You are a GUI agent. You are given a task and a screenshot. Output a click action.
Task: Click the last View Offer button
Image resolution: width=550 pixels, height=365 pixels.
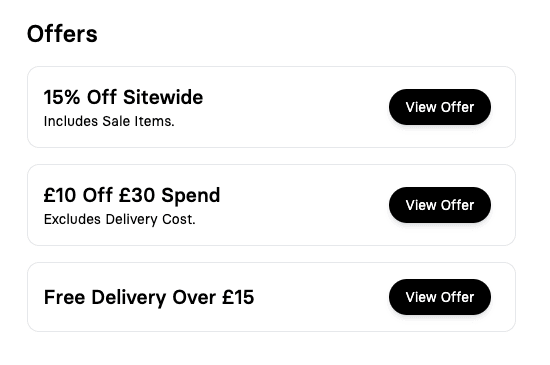tap(440, 297)
